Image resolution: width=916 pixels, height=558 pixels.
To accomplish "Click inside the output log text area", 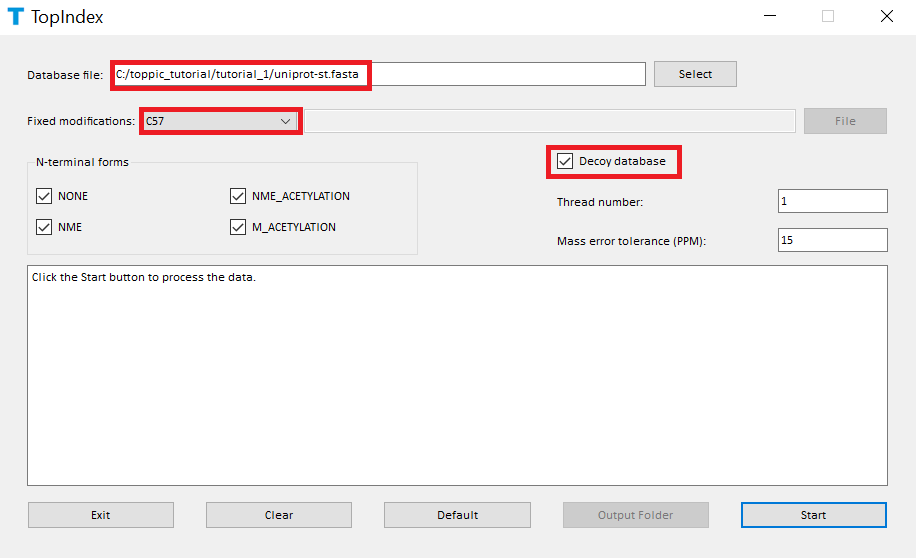I will click(x=457, y=380).
